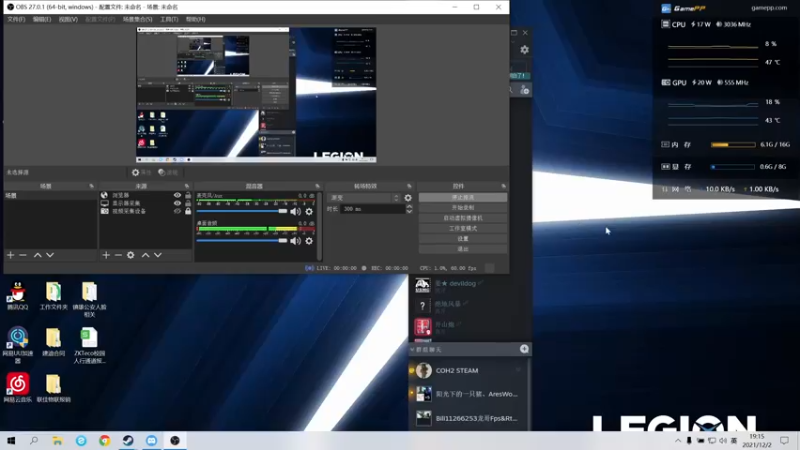
Task: Open Tencent QQ desktop icon
Action: click(x=18, y=296)
